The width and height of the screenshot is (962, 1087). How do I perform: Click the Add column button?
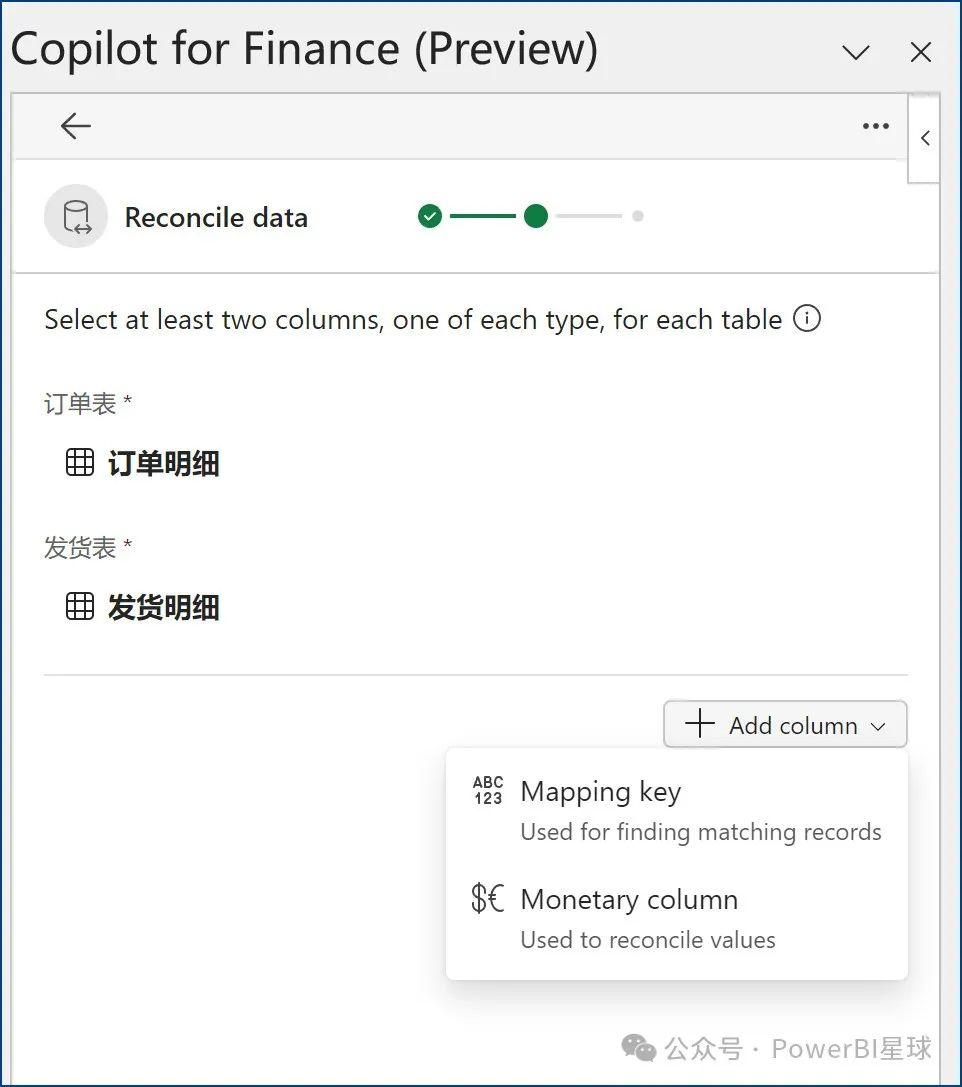tap(785, 724)
